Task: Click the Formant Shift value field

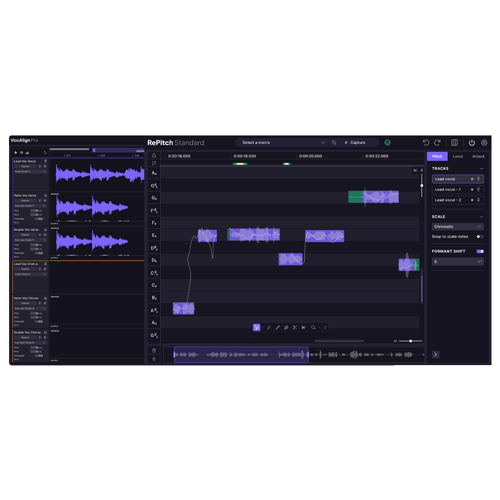Action: (458, 262)
